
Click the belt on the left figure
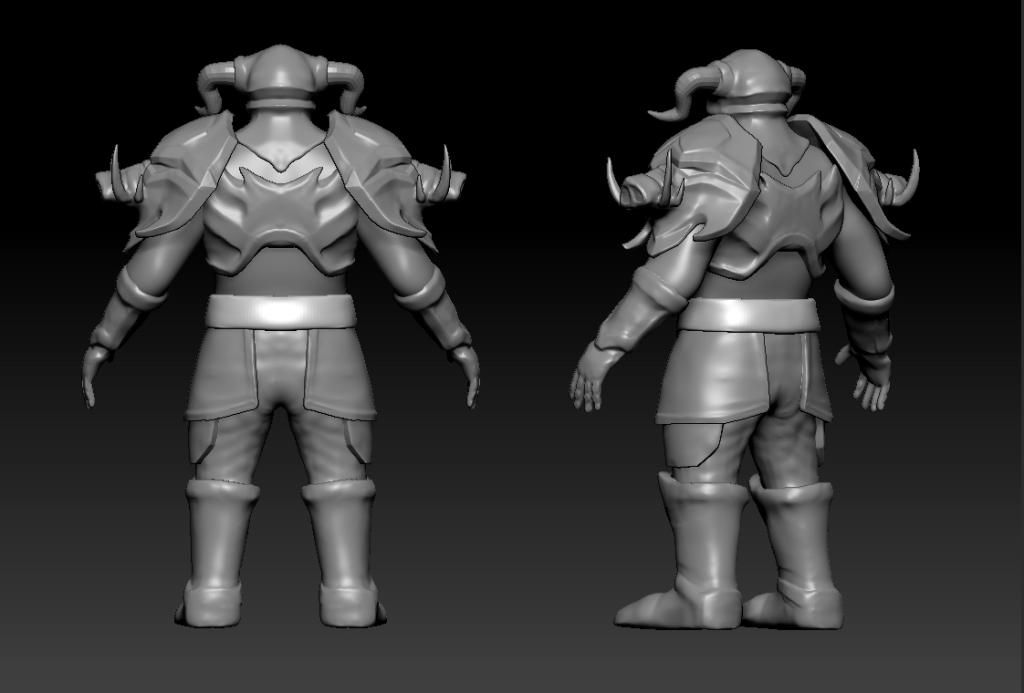point(281,311)
